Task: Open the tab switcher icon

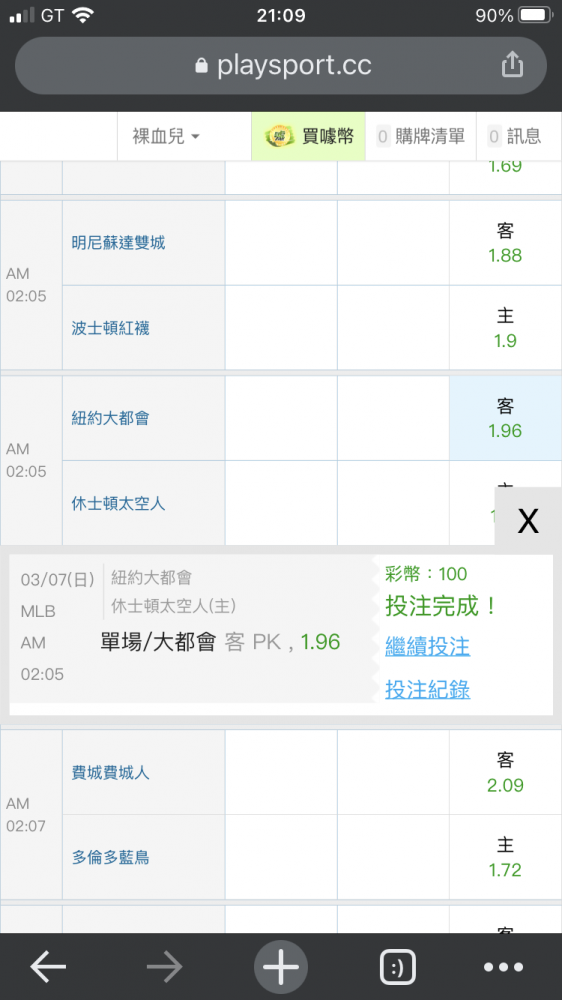Action: (397, 967)
